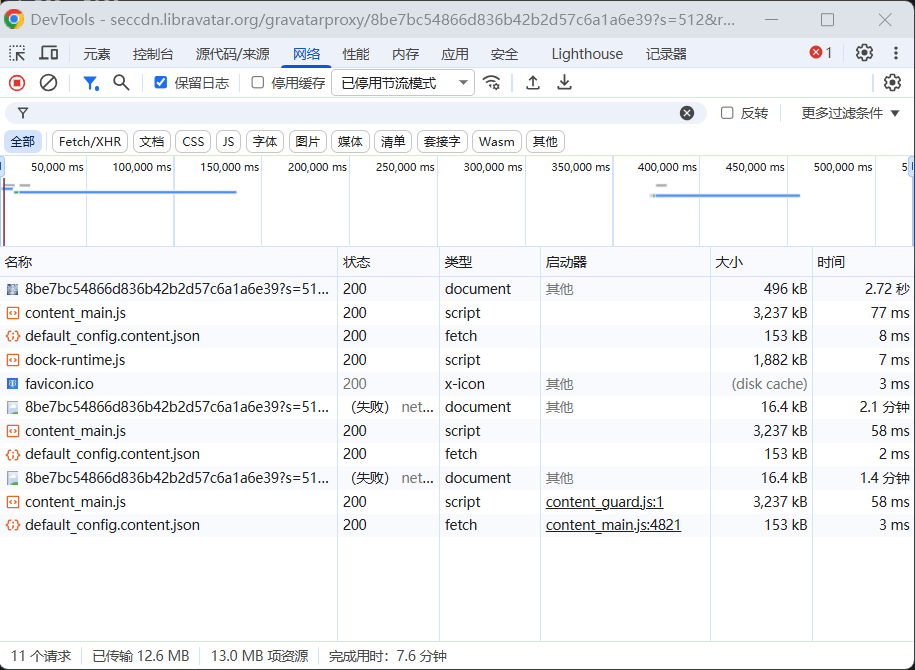Filter by CSS requests
915x670 pixels.
coord(193,142)
